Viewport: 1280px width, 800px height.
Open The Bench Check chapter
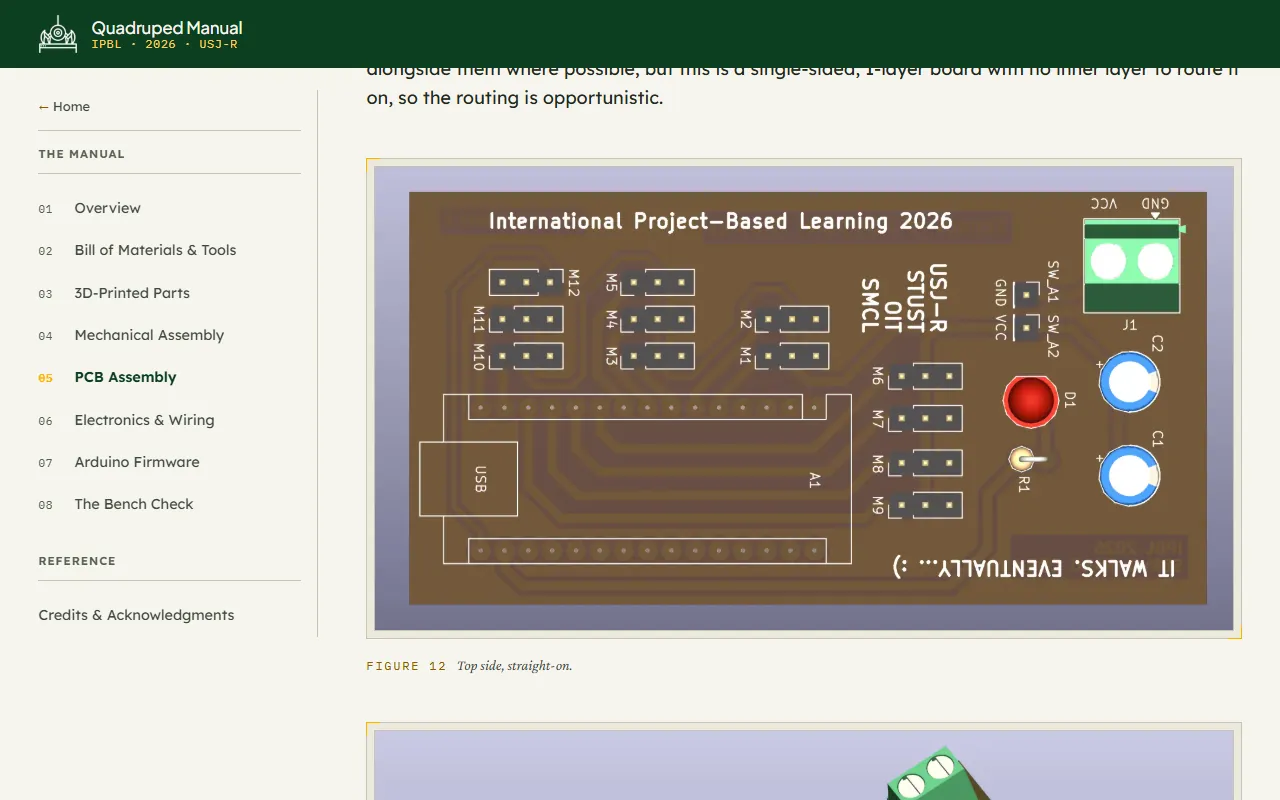(x=134, y=504)
